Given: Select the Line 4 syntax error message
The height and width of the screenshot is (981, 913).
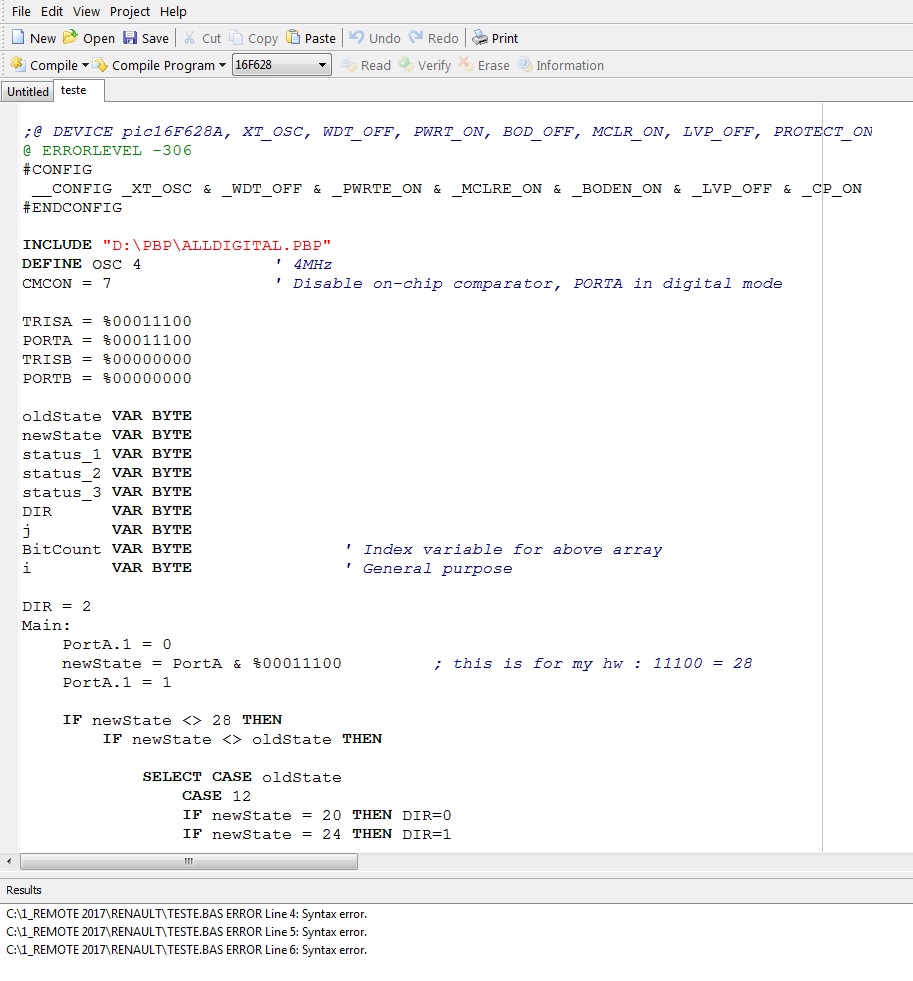Looking at the screenshot, I should click(x=186, y=913).
